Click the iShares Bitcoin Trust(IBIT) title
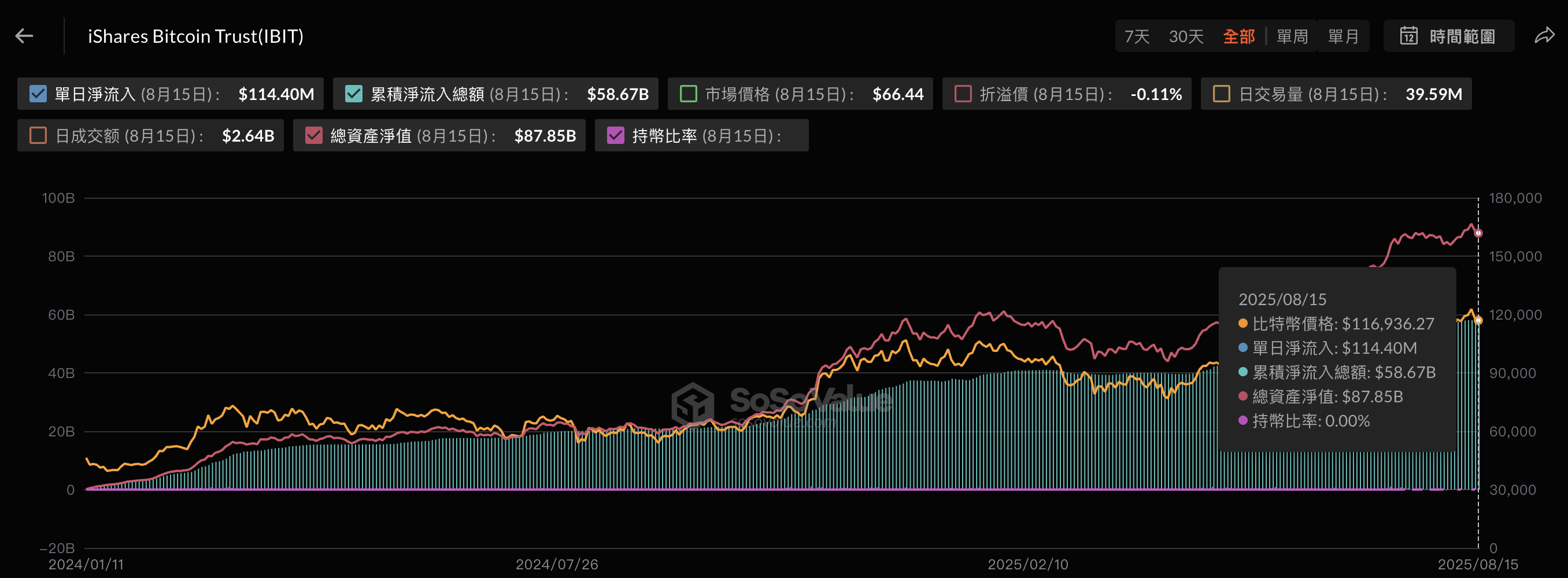 (195, 35)
